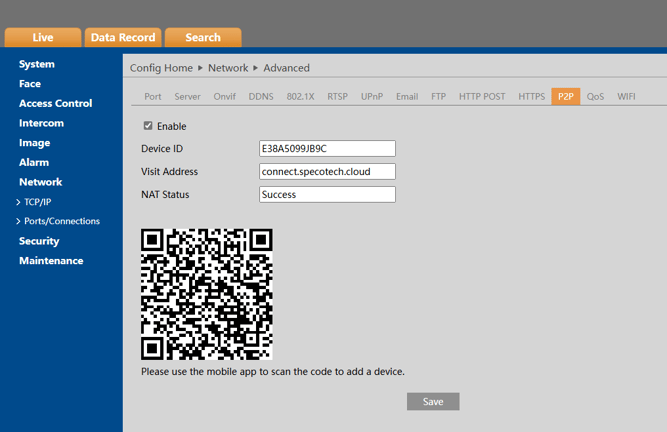Enable the P2P checkbox
This screenshot has width=667, height=432.
[x=148, y=126]
